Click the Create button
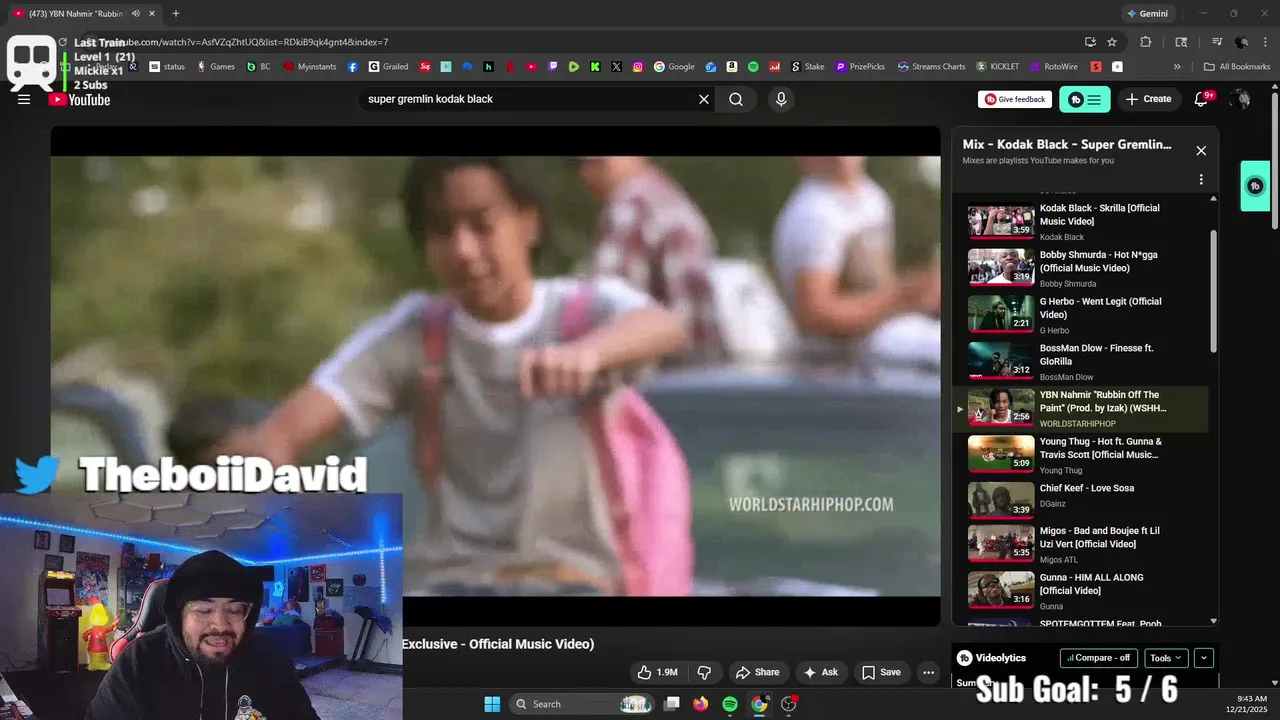The width and height of the screenshot is (1280, 720). click(1149, 99)
